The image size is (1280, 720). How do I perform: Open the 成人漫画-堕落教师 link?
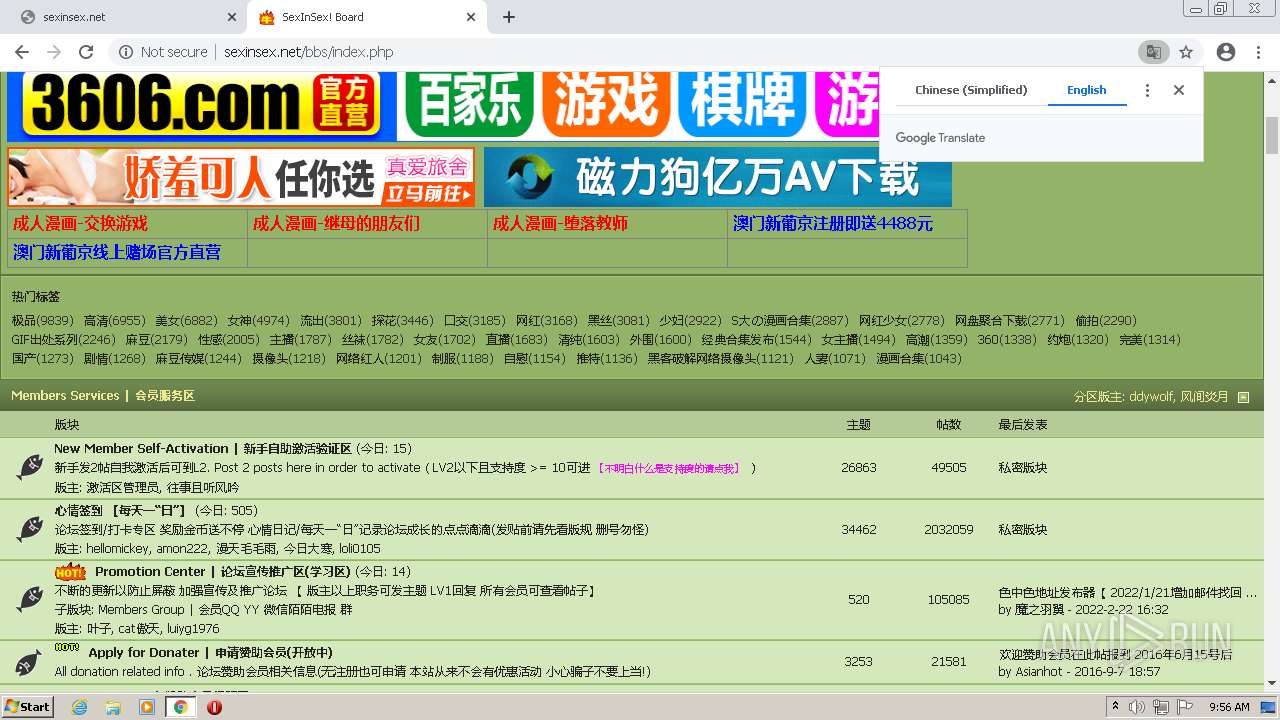click(x=560, y=223)
